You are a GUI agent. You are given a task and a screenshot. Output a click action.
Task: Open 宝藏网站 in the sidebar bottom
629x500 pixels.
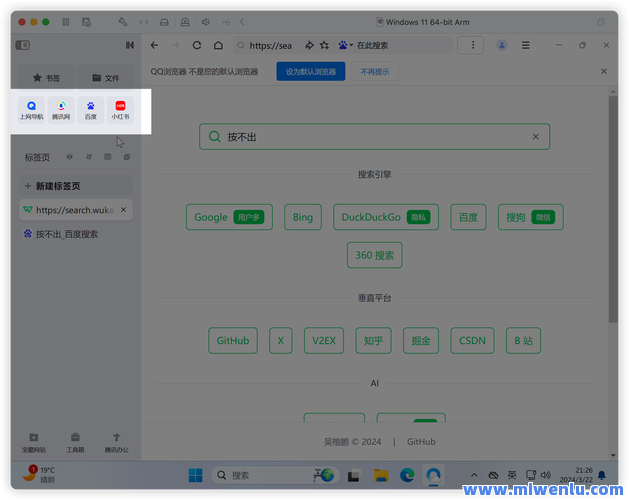(34, 443)
